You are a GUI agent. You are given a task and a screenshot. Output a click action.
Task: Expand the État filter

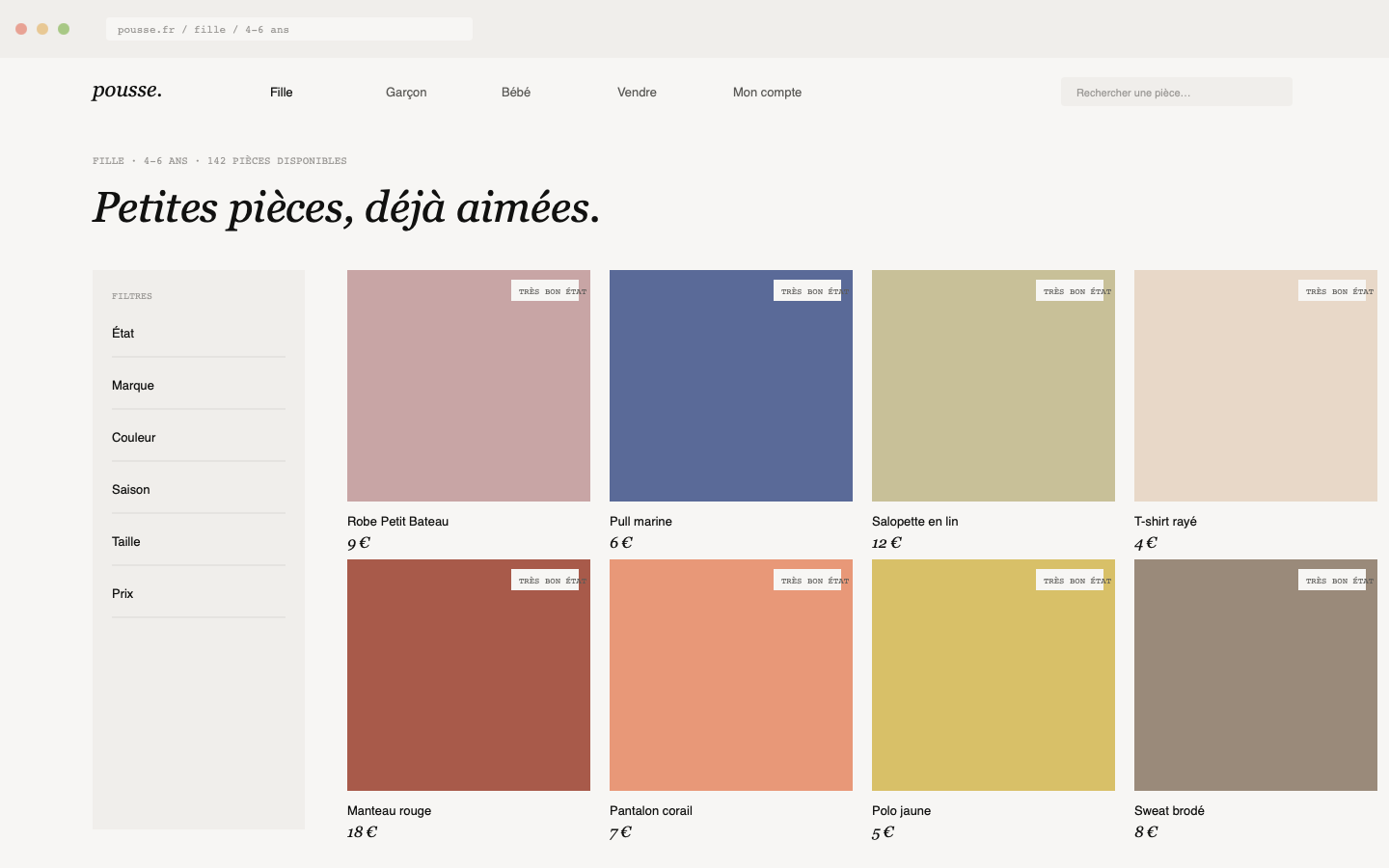point(199,334)
